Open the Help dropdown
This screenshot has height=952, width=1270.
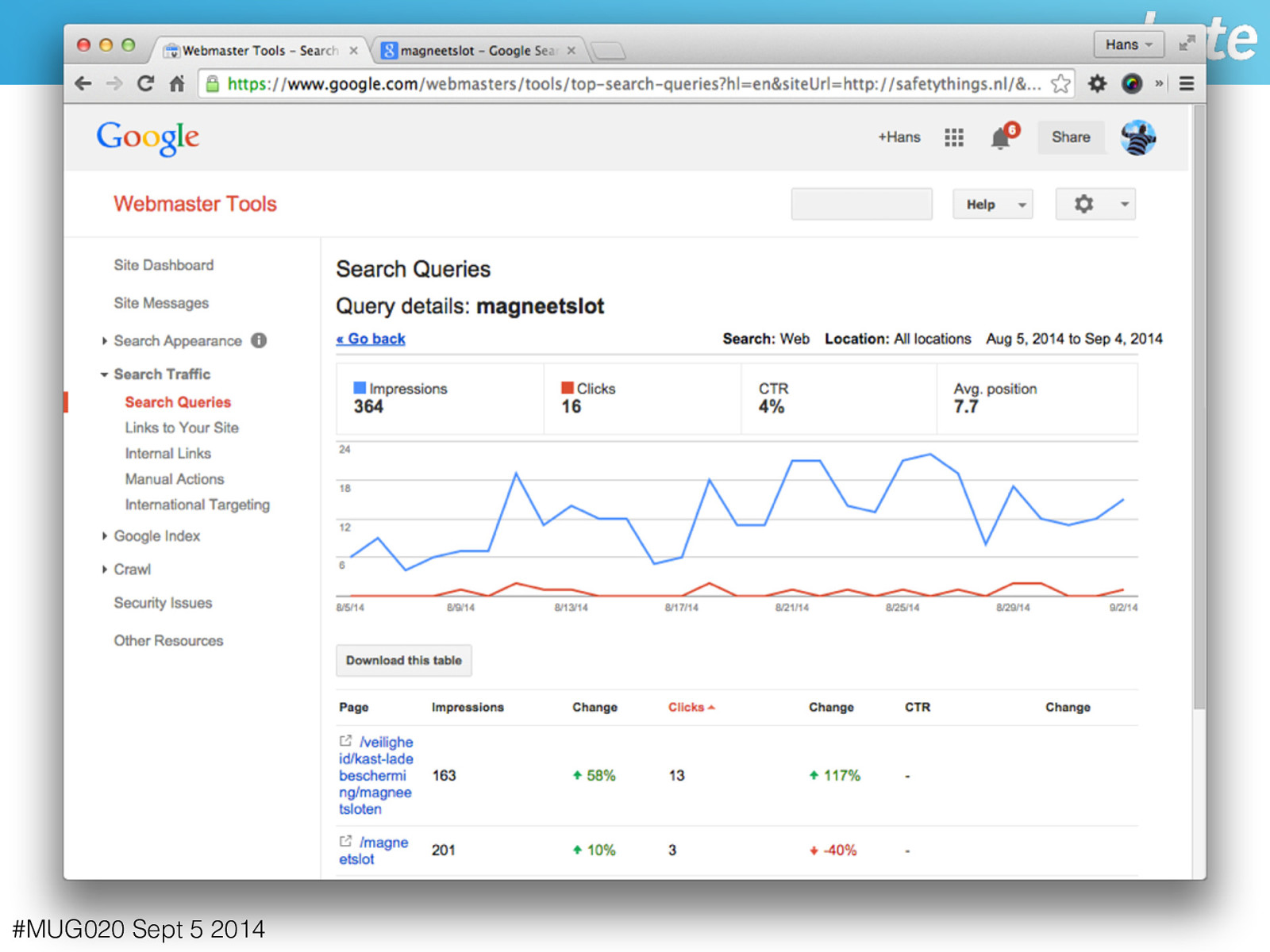993,205
